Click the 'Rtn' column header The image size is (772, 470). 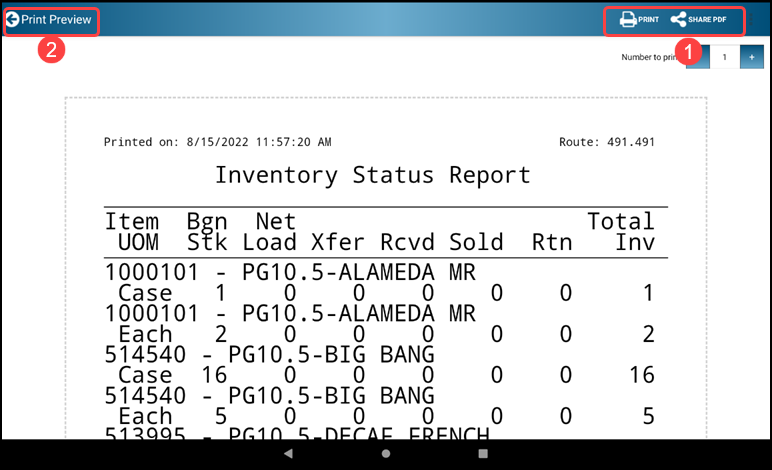[x=552, y=242]
